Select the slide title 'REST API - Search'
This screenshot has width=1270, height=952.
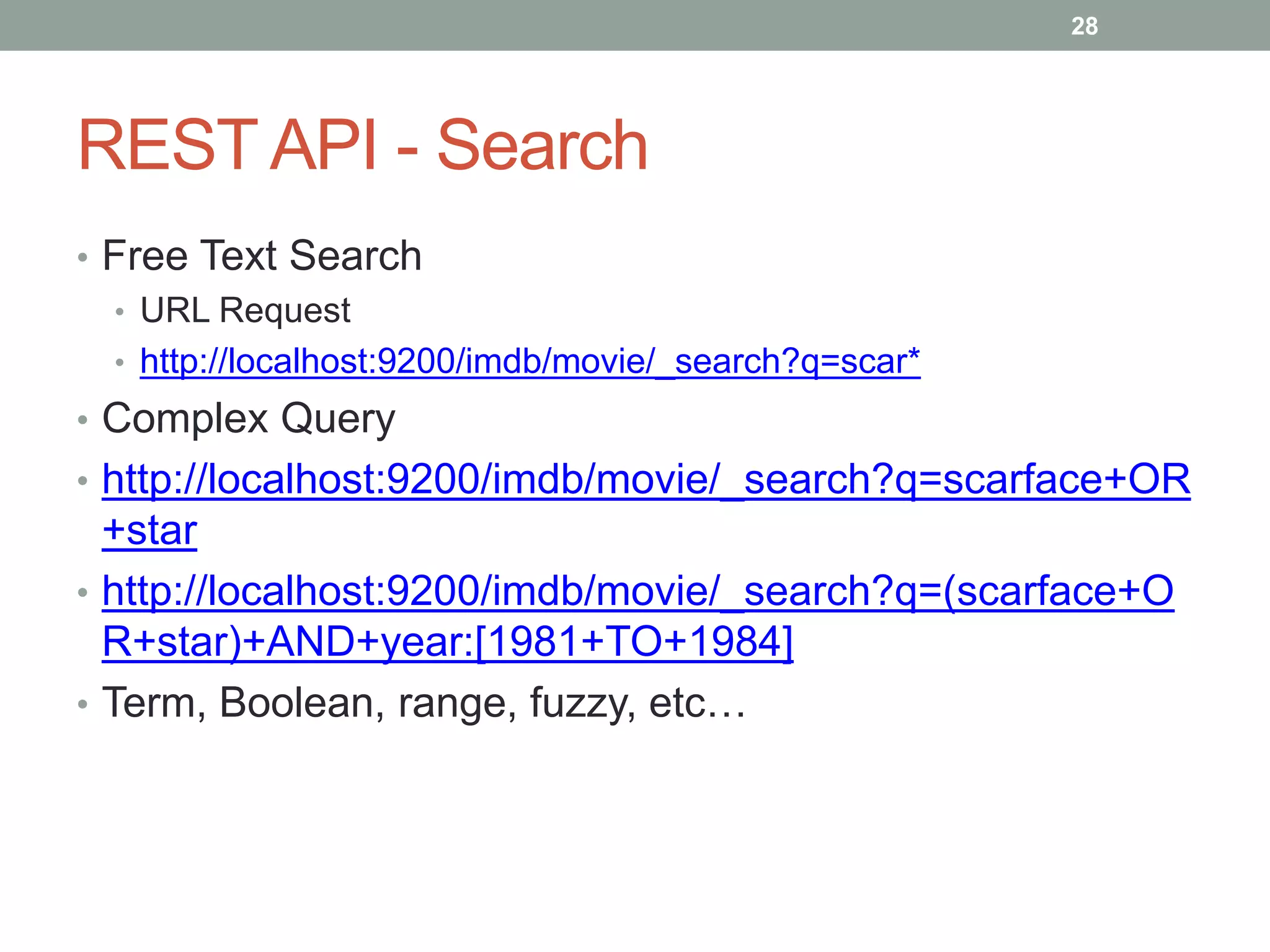pos(363,145)
